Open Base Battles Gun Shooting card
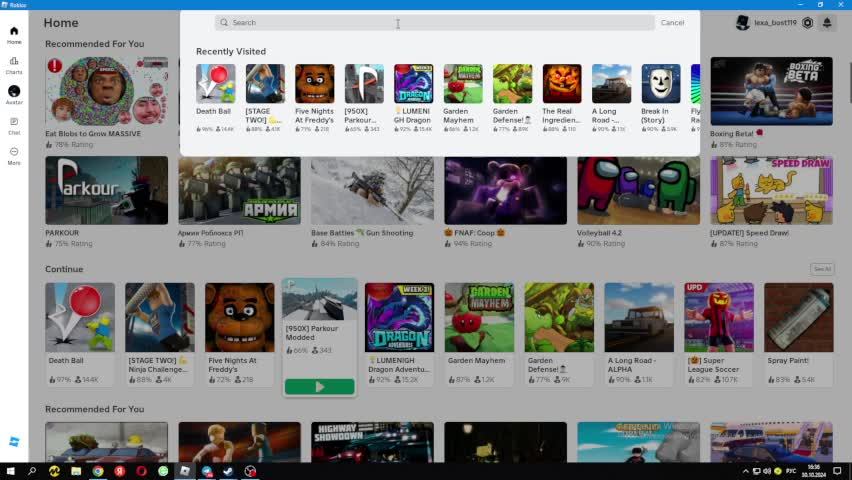The image size is (852, 480). [x=372, y=202]
